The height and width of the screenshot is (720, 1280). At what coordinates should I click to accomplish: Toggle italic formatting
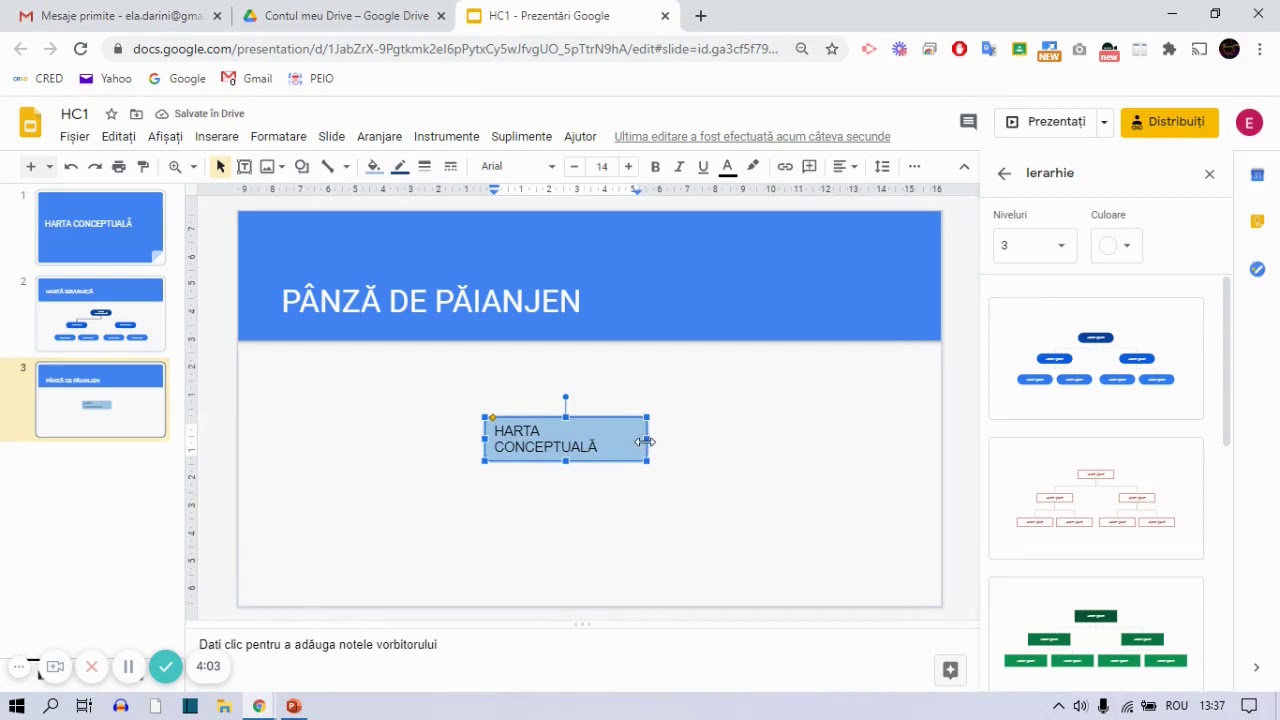pyautogui.click(x=679, y=166)
